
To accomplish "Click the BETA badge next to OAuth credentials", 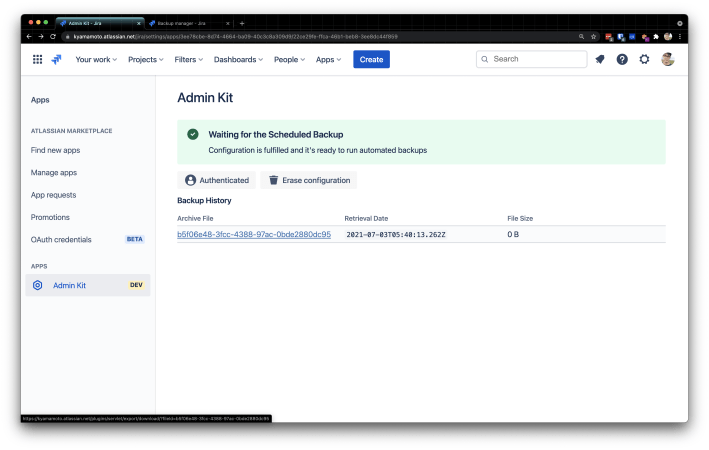I will pos(135,239).
